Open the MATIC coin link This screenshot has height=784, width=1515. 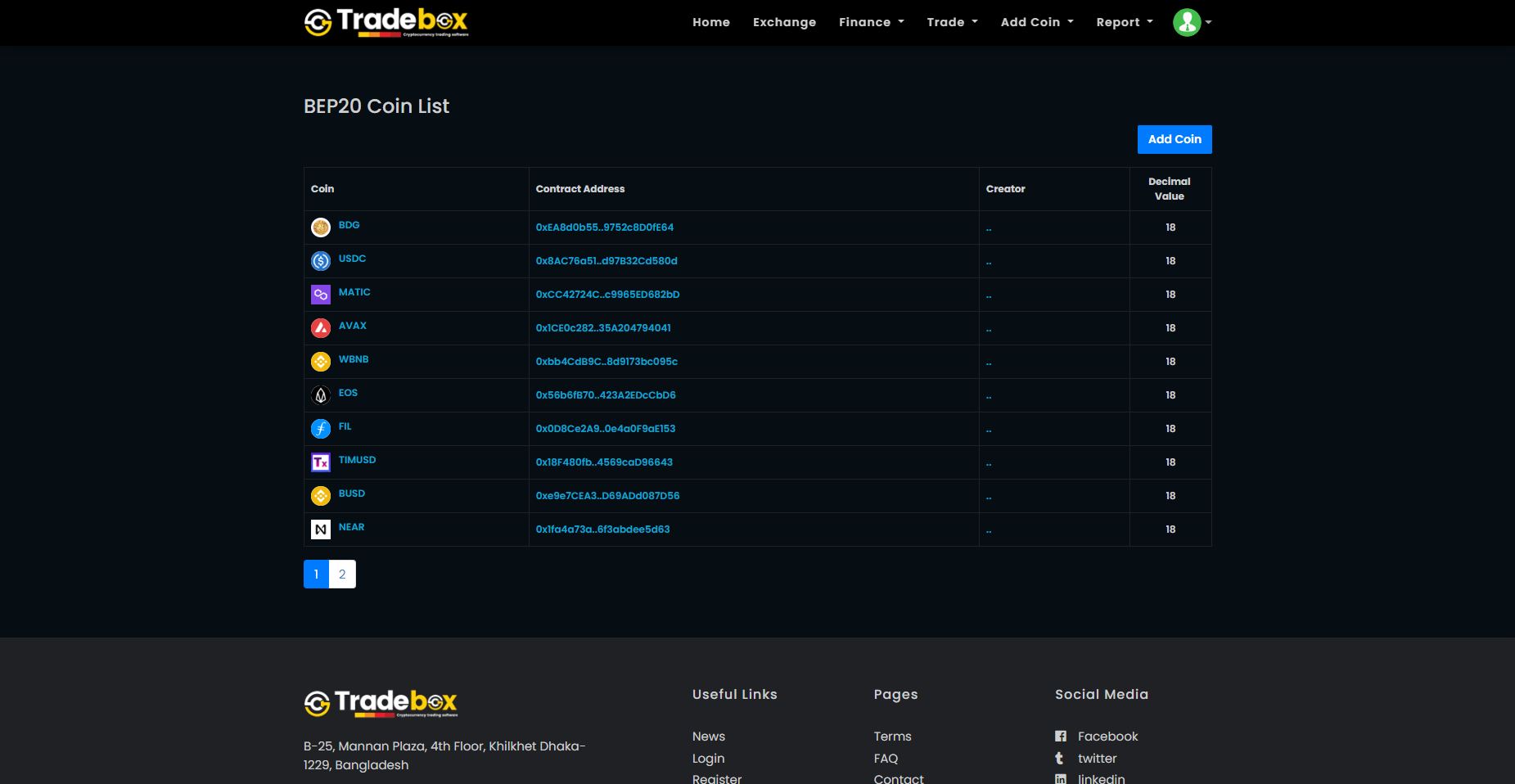click(354, 292)
